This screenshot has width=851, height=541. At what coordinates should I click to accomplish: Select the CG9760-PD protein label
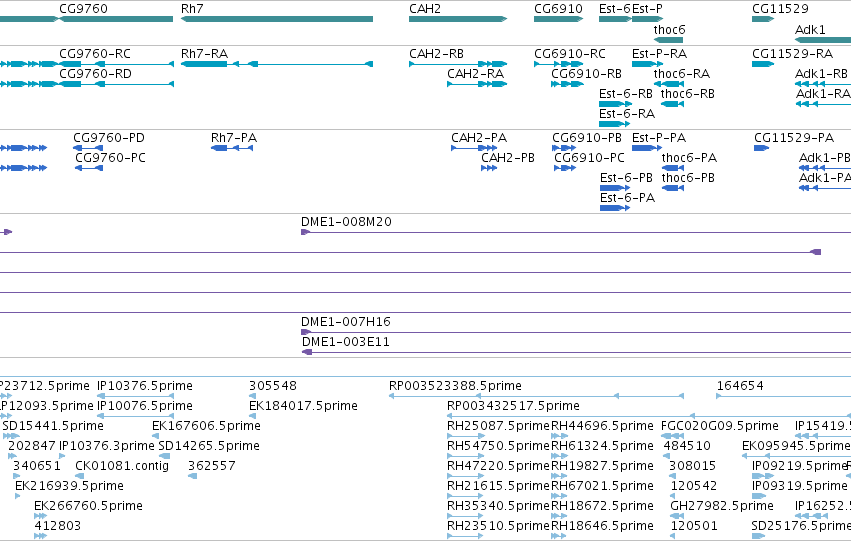(109, 138)
